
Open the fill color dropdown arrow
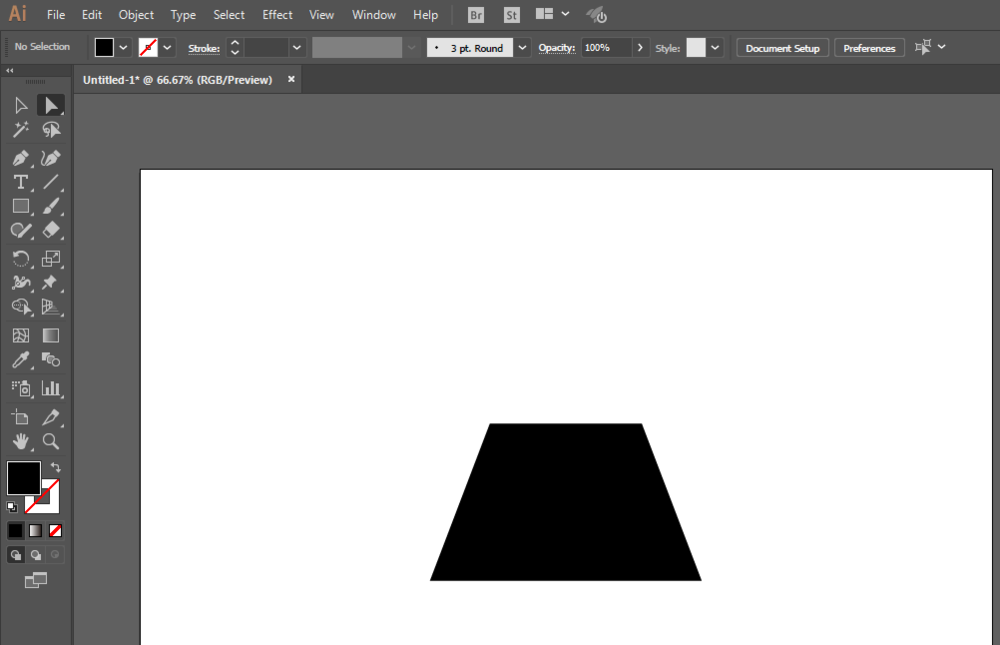(x=124, y=47)
